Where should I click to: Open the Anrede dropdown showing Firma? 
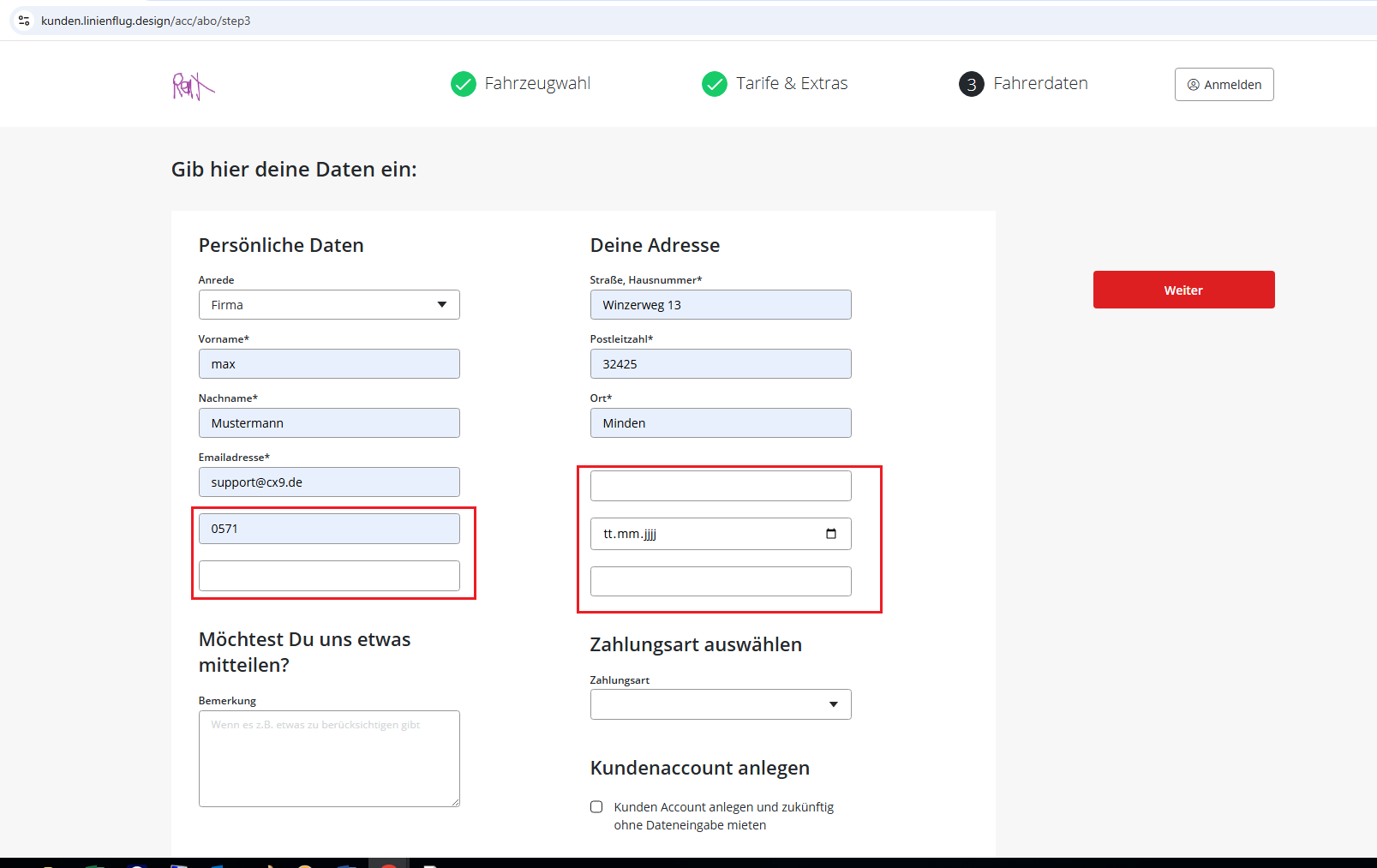point(329,305)
